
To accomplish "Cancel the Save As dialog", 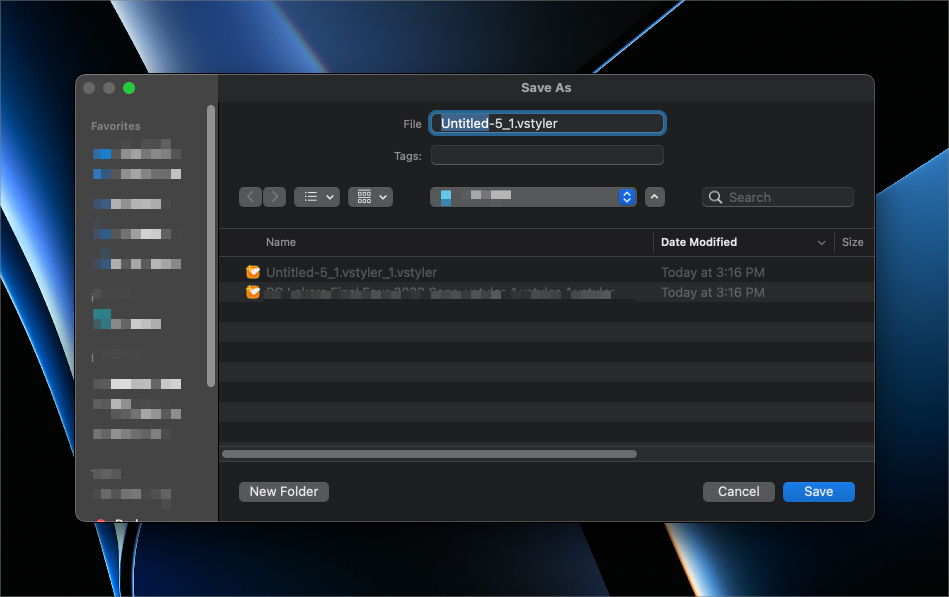I will [739, 491].
